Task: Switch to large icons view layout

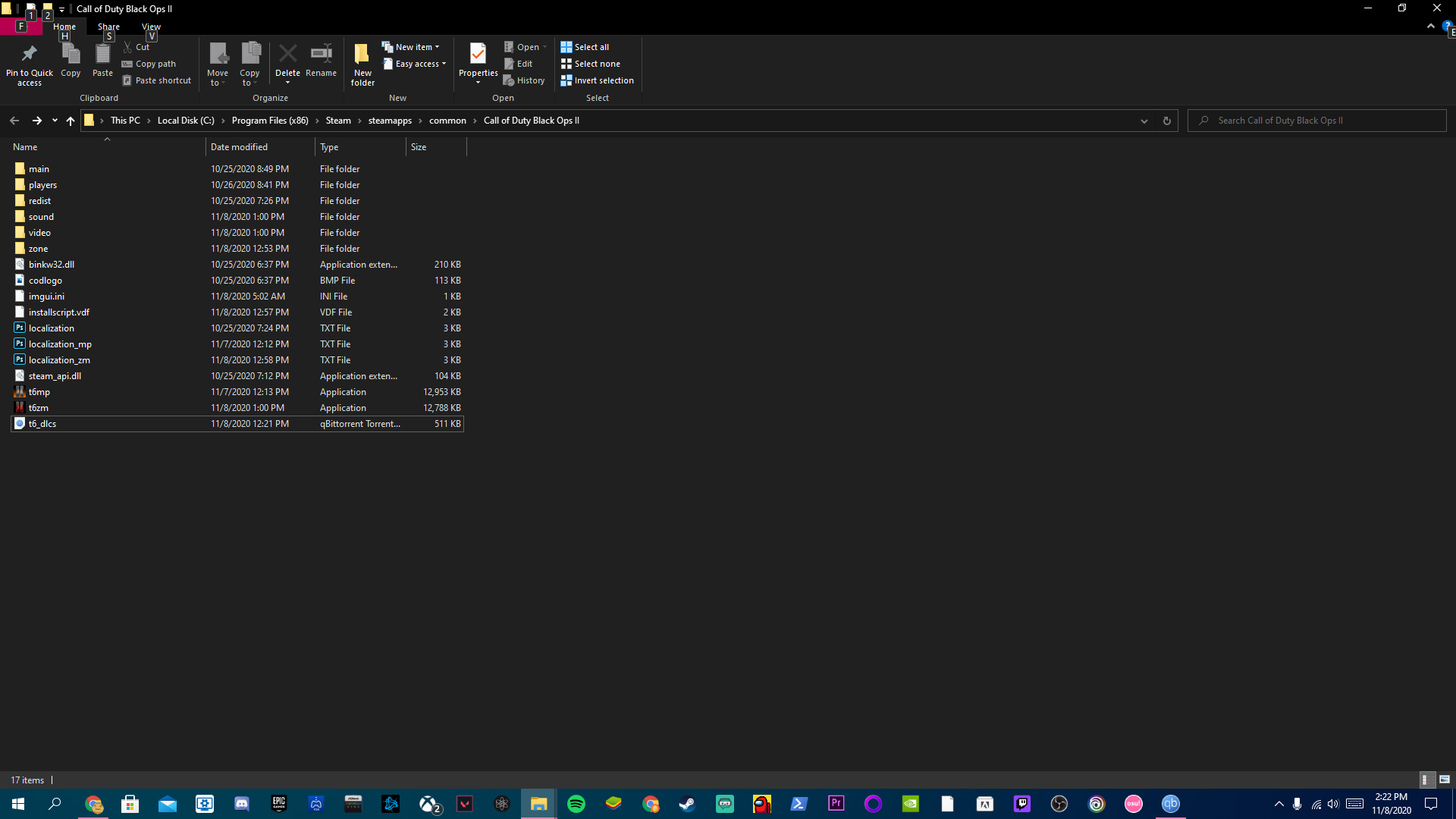Action: [x=1445, y=780]
